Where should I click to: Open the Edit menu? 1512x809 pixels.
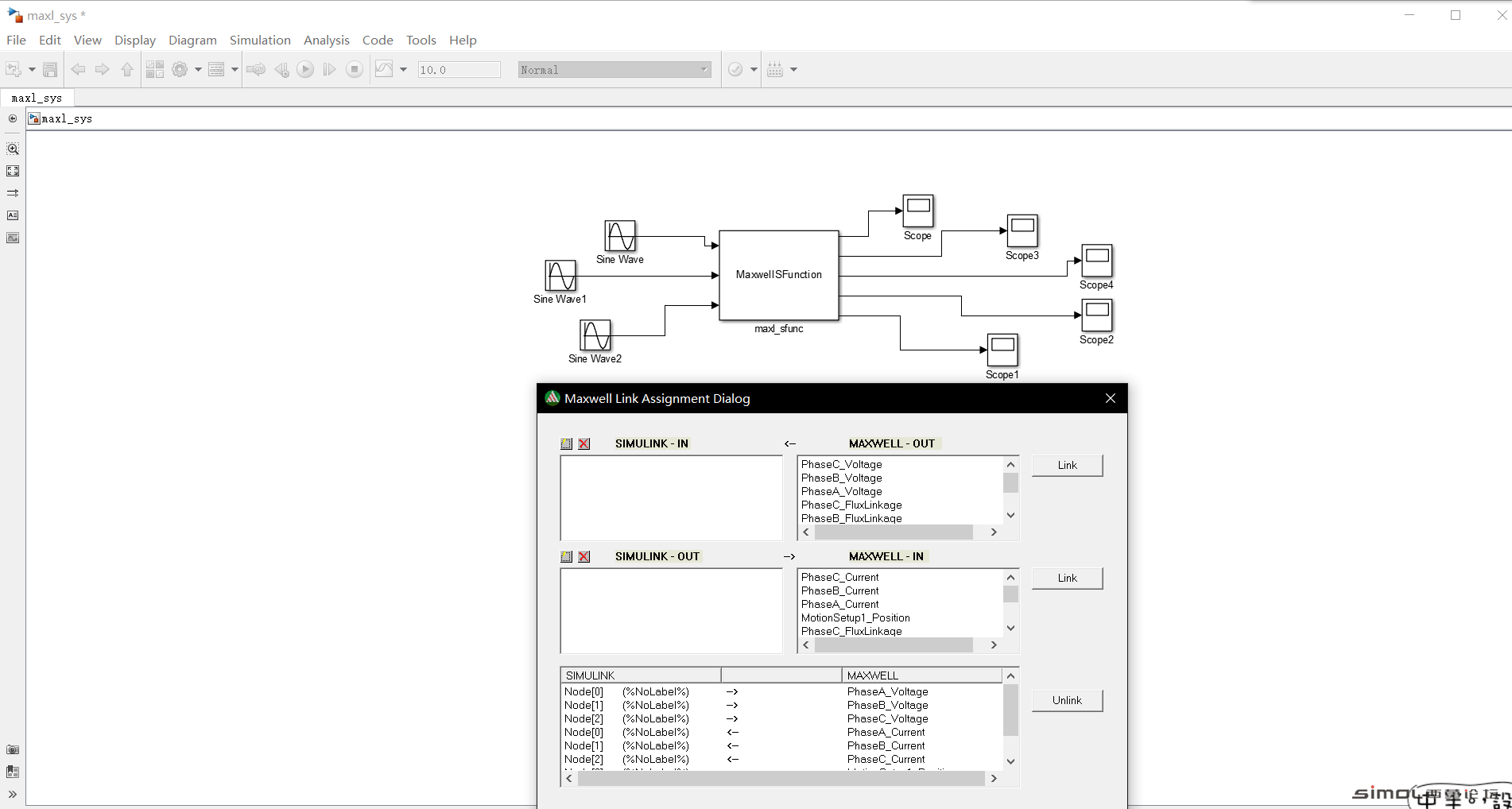[50, 40]
